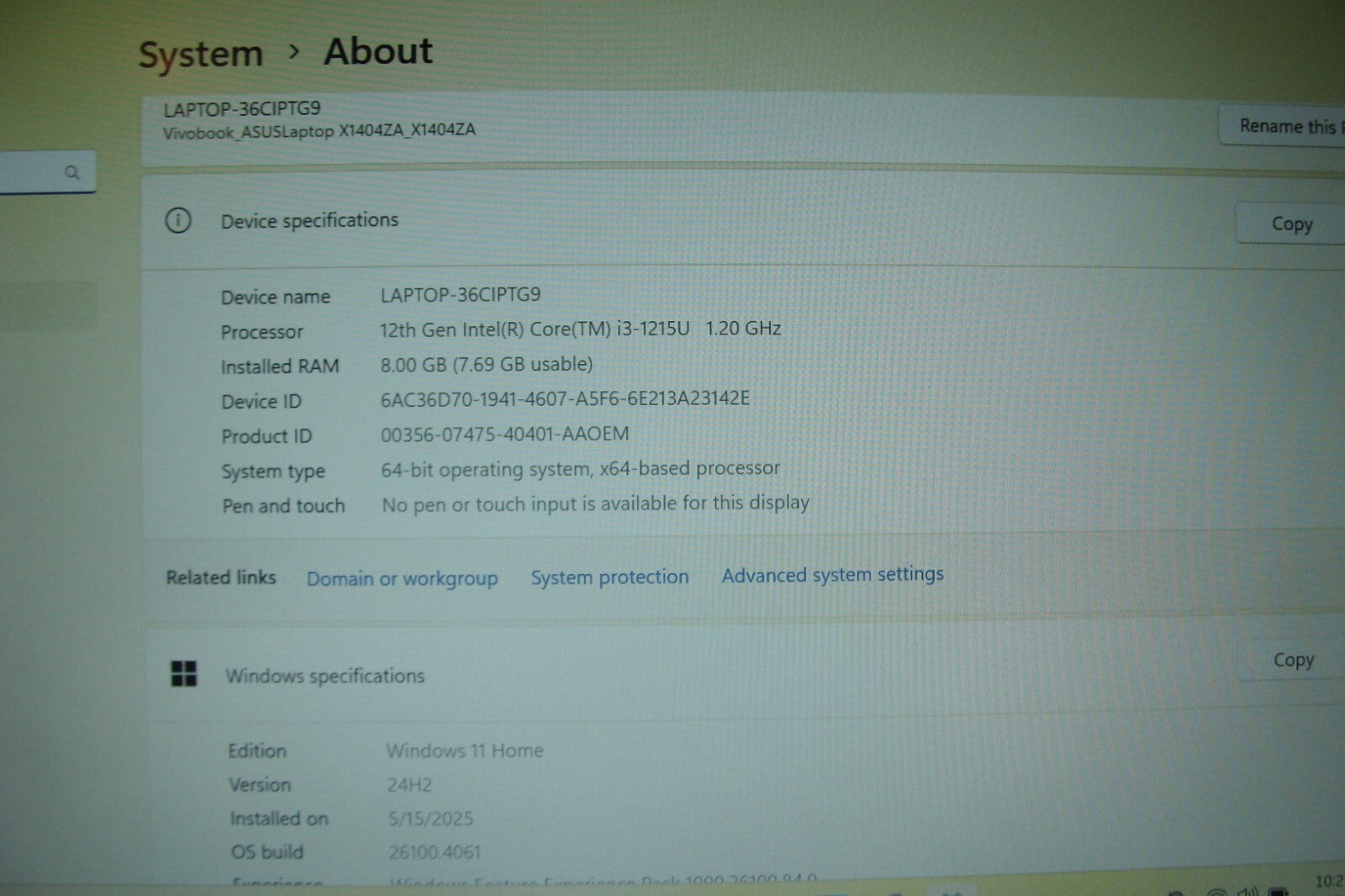Open the Wi-Fi icon in the system tray

tap(1216, 891)
